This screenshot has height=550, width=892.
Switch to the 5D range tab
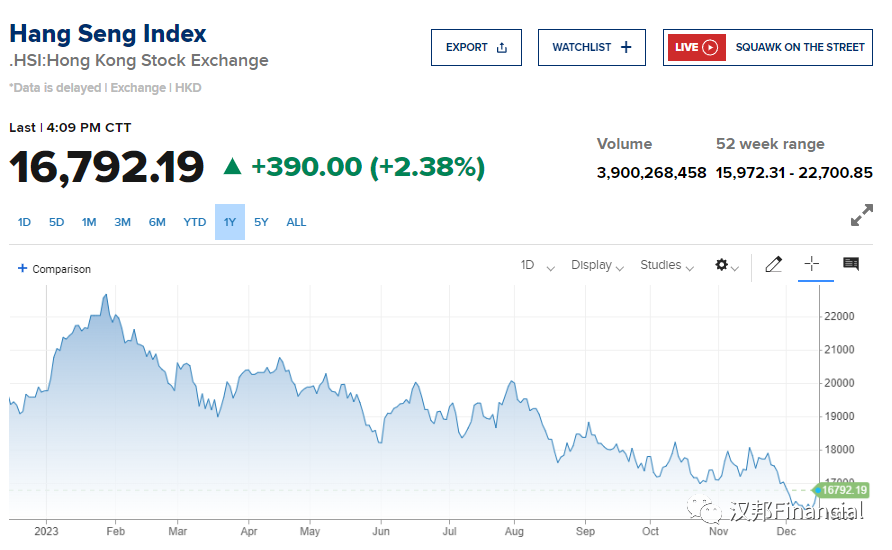pos(56,222)
